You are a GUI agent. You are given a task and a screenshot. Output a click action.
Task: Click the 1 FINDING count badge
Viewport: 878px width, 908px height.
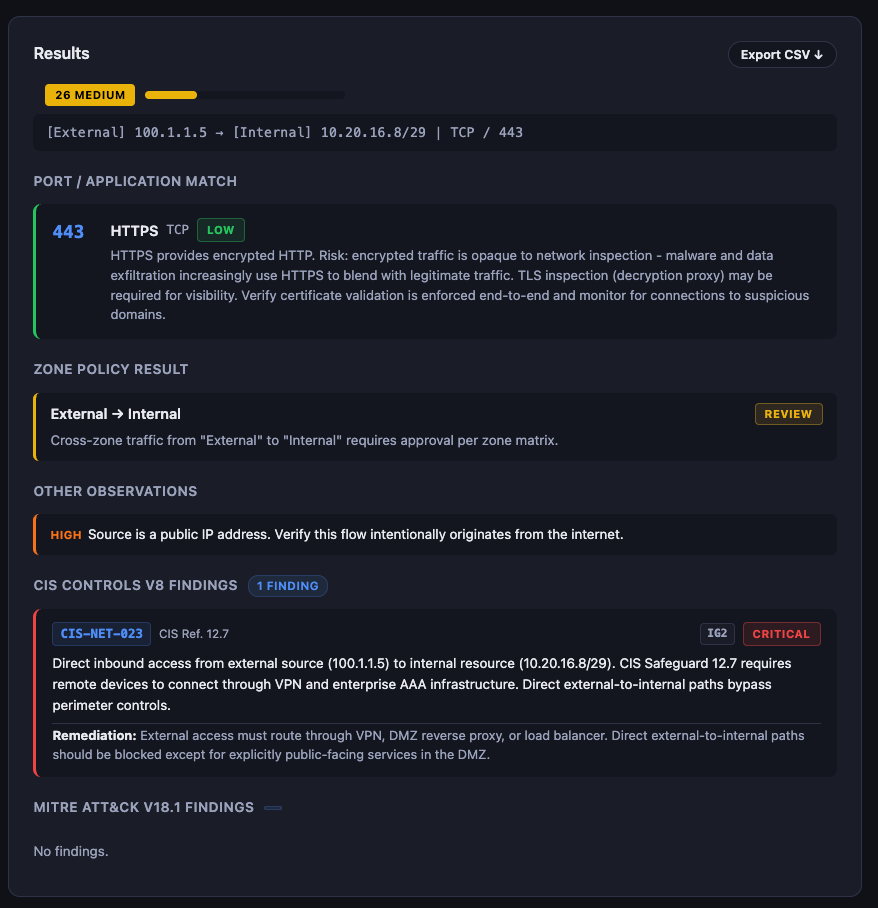[287, 586]
